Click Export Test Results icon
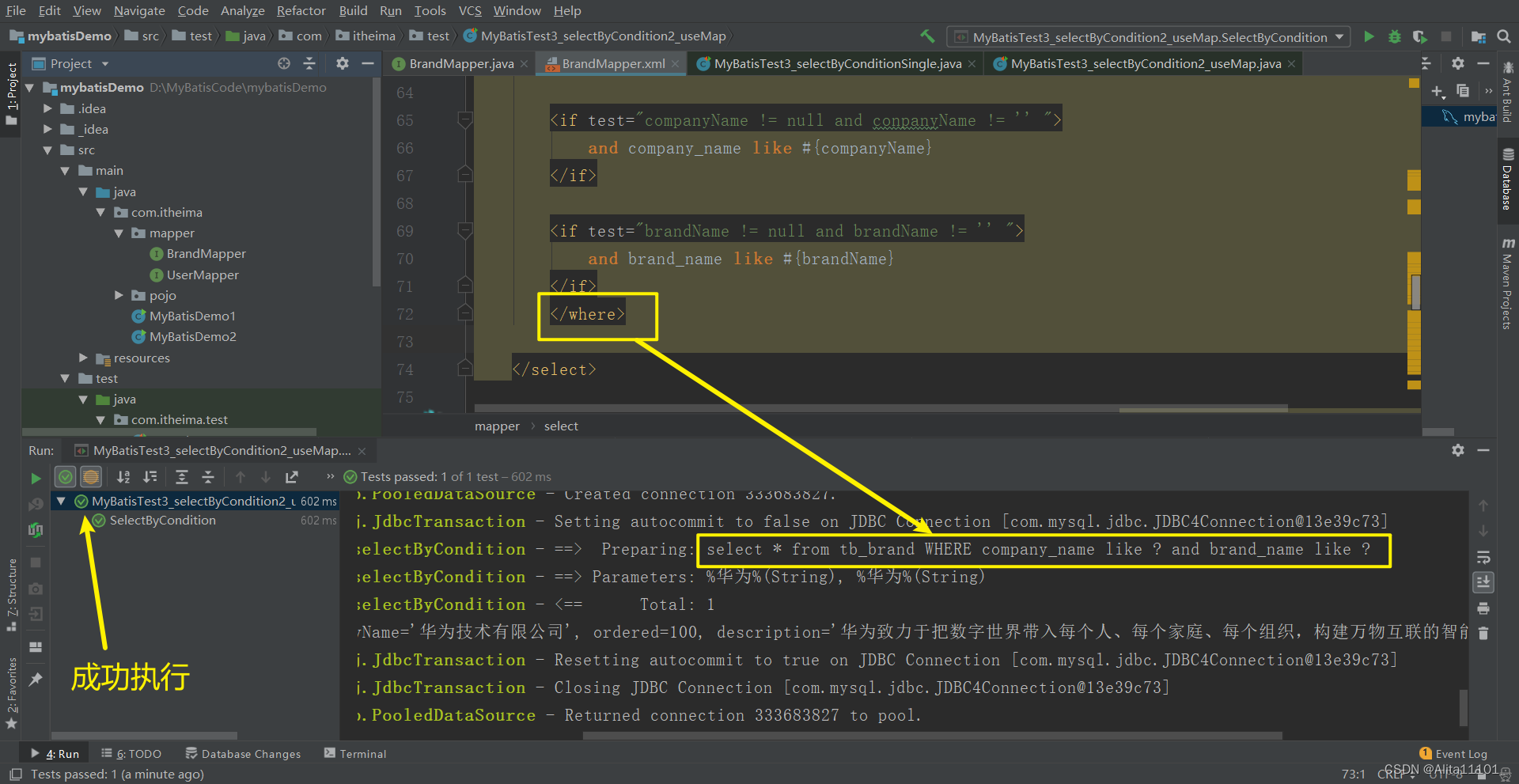This screenshot has height=784, width=1519. (x=292, y=477)
